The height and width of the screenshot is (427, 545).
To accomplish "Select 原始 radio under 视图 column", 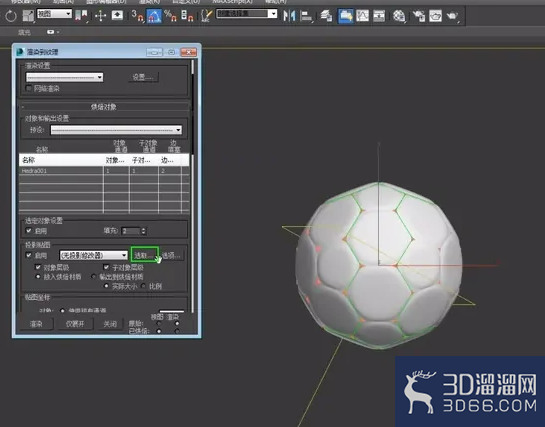I will coord(159,323).
